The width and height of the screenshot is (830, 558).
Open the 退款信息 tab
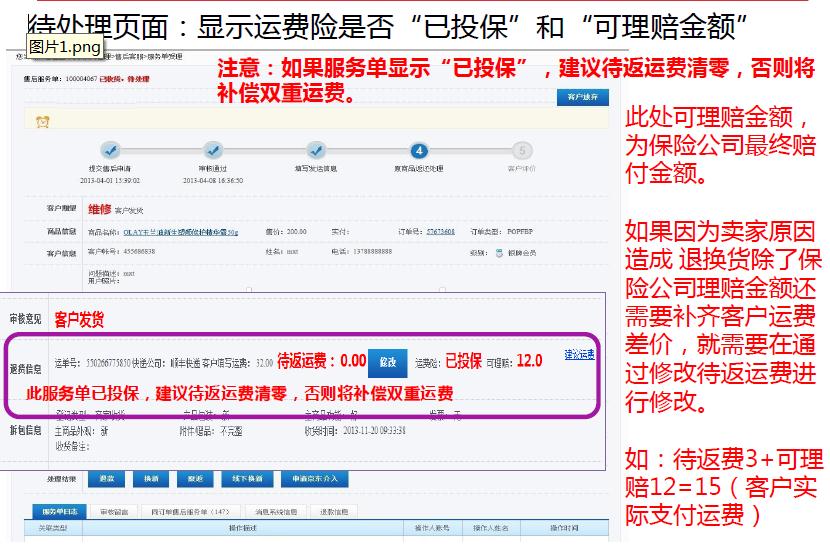334,512
